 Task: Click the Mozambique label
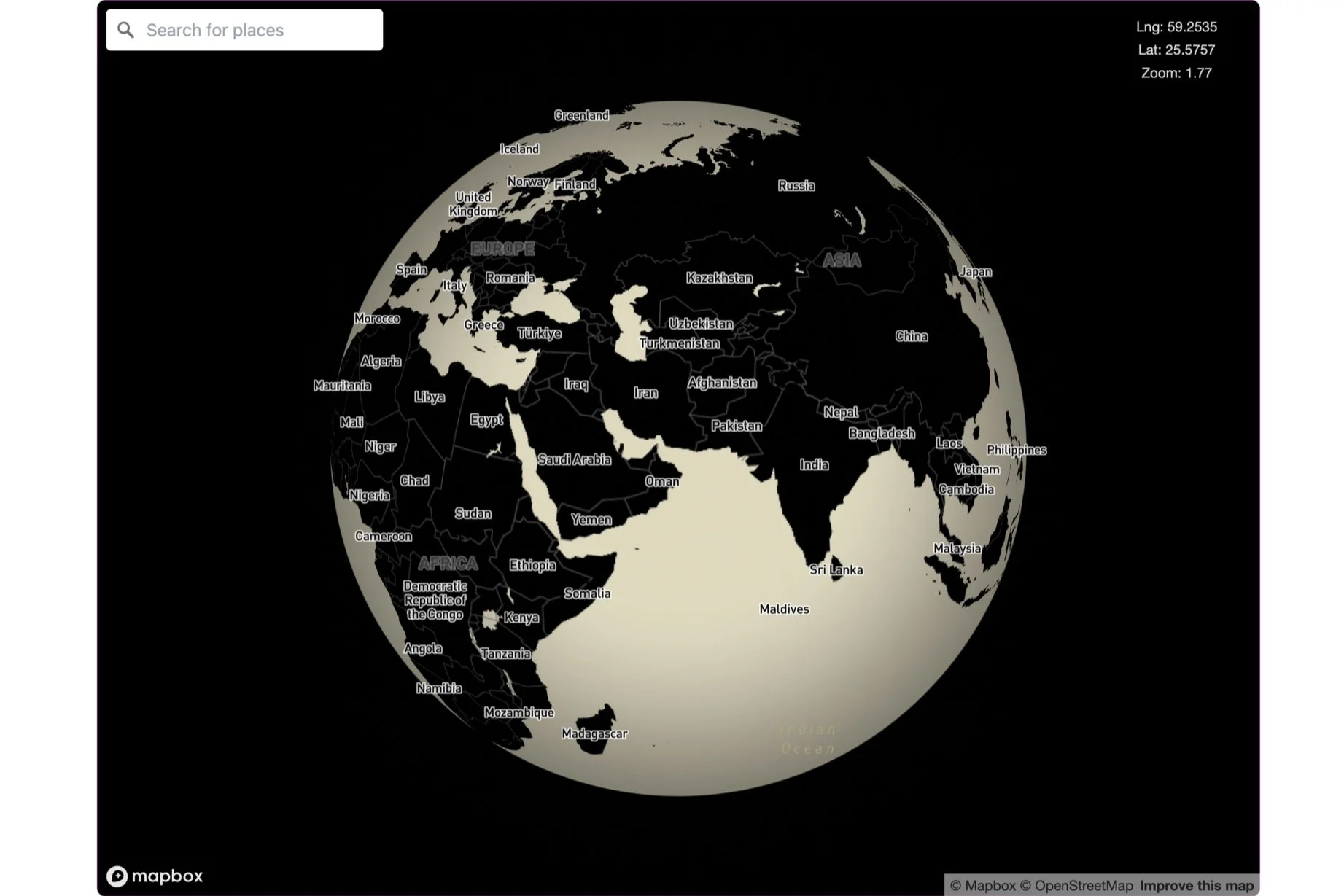tap(518, 712)
